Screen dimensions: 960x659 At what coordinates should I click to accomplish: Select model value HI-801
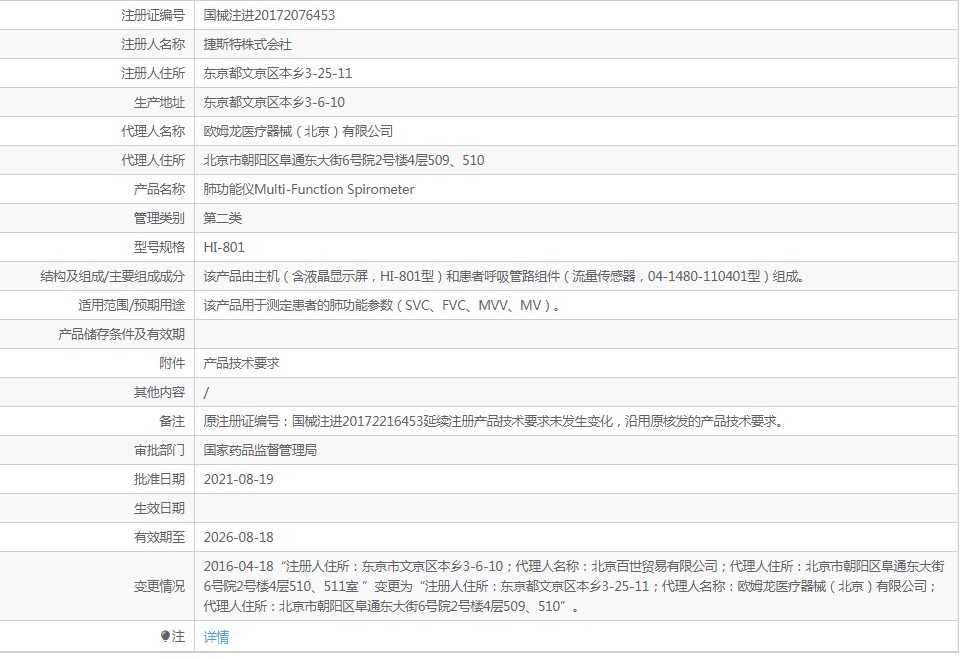(224, 247)
